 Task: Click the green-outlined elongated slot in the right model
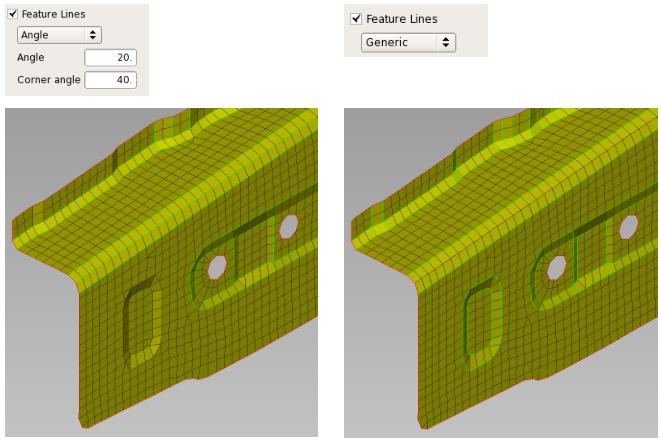pyautogui.click(x=482, y=323)
